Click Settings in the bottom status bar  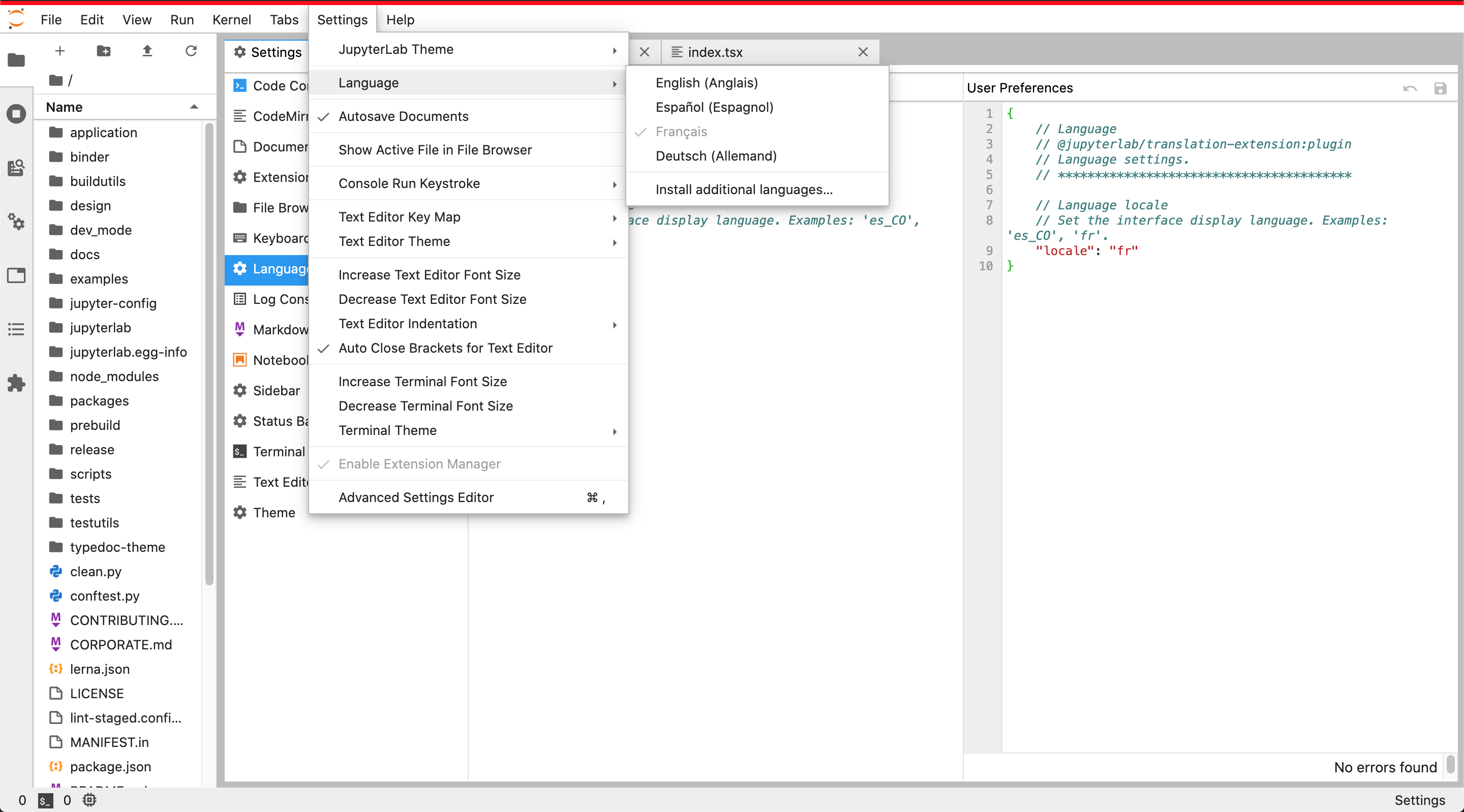click(x=1420, y=800)
